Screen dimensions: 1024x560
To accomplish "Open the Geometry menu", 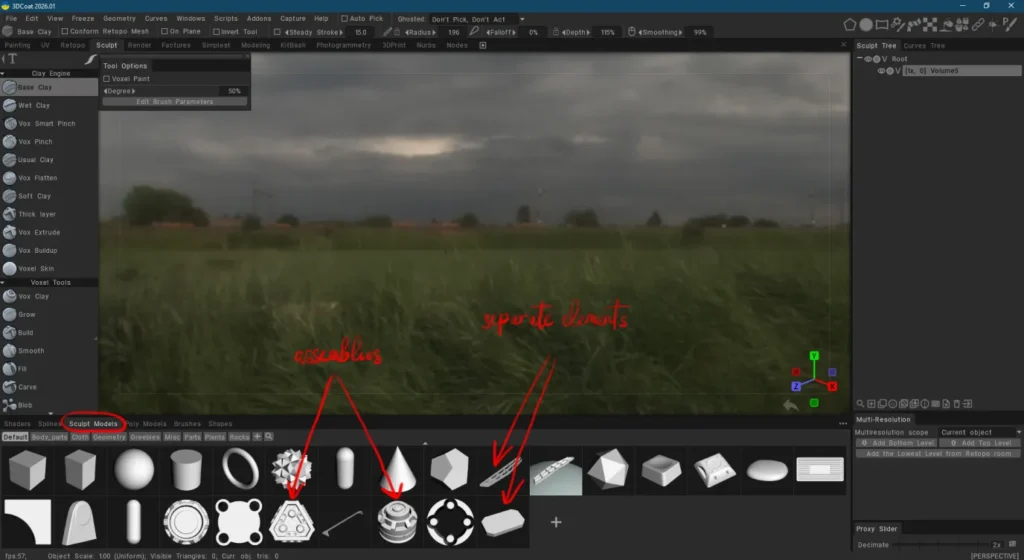I will tap(119, 18).
